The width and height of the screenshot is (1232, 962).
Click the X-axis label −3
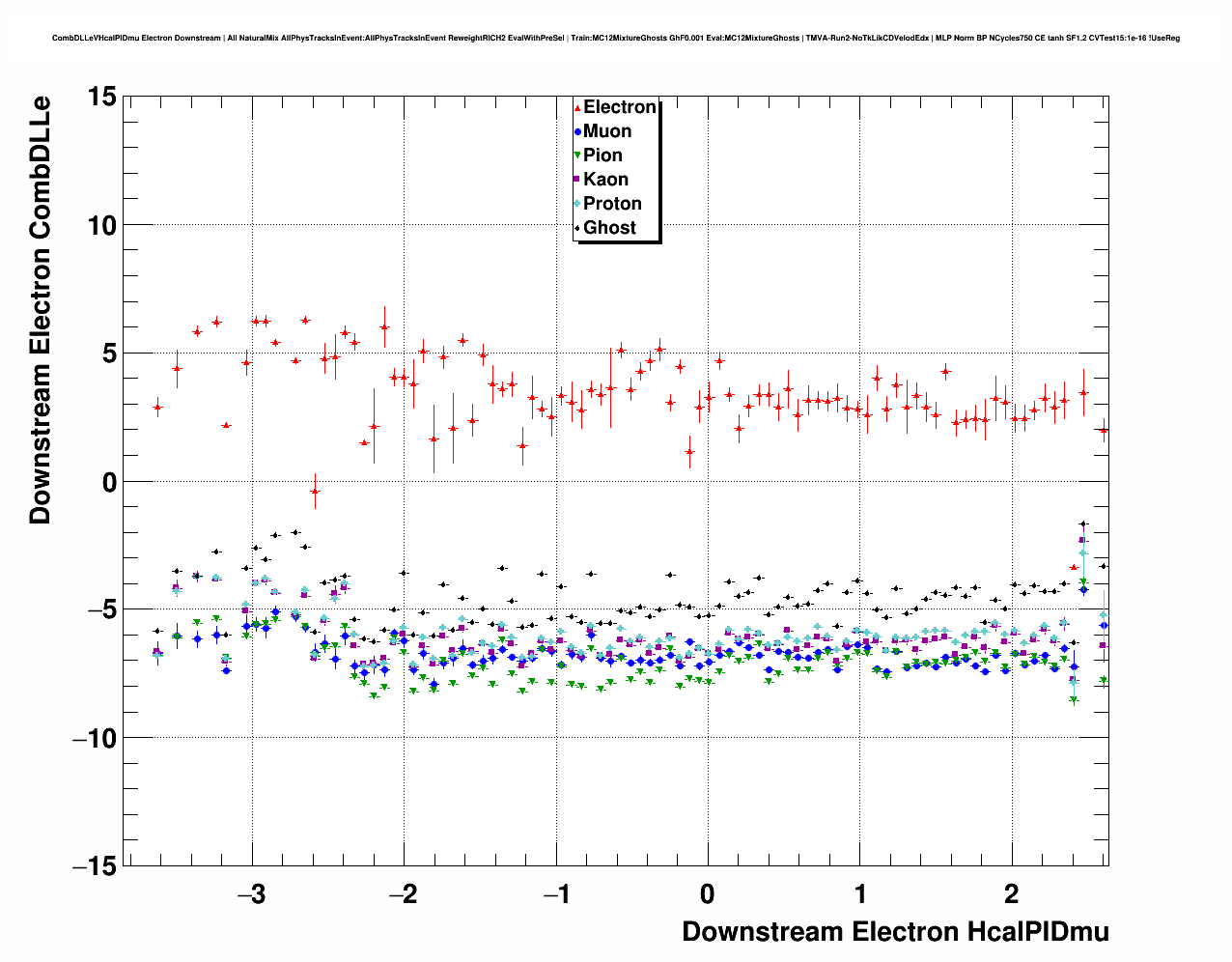pyautogui.click(x=252, y=894)
